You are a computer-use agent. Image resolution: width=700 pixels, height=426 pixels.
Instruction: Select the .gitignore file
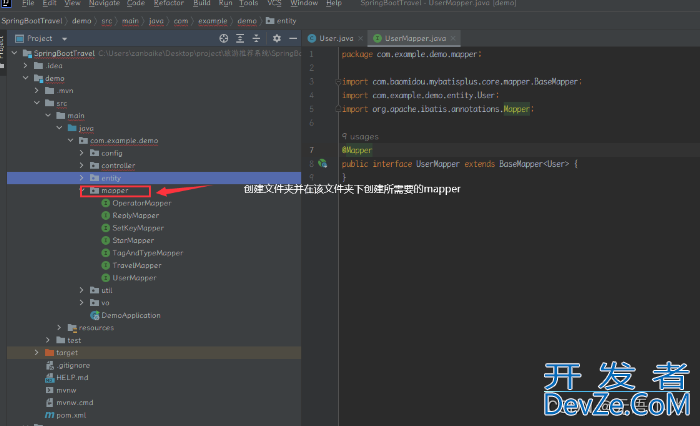(x=73, y=365)
